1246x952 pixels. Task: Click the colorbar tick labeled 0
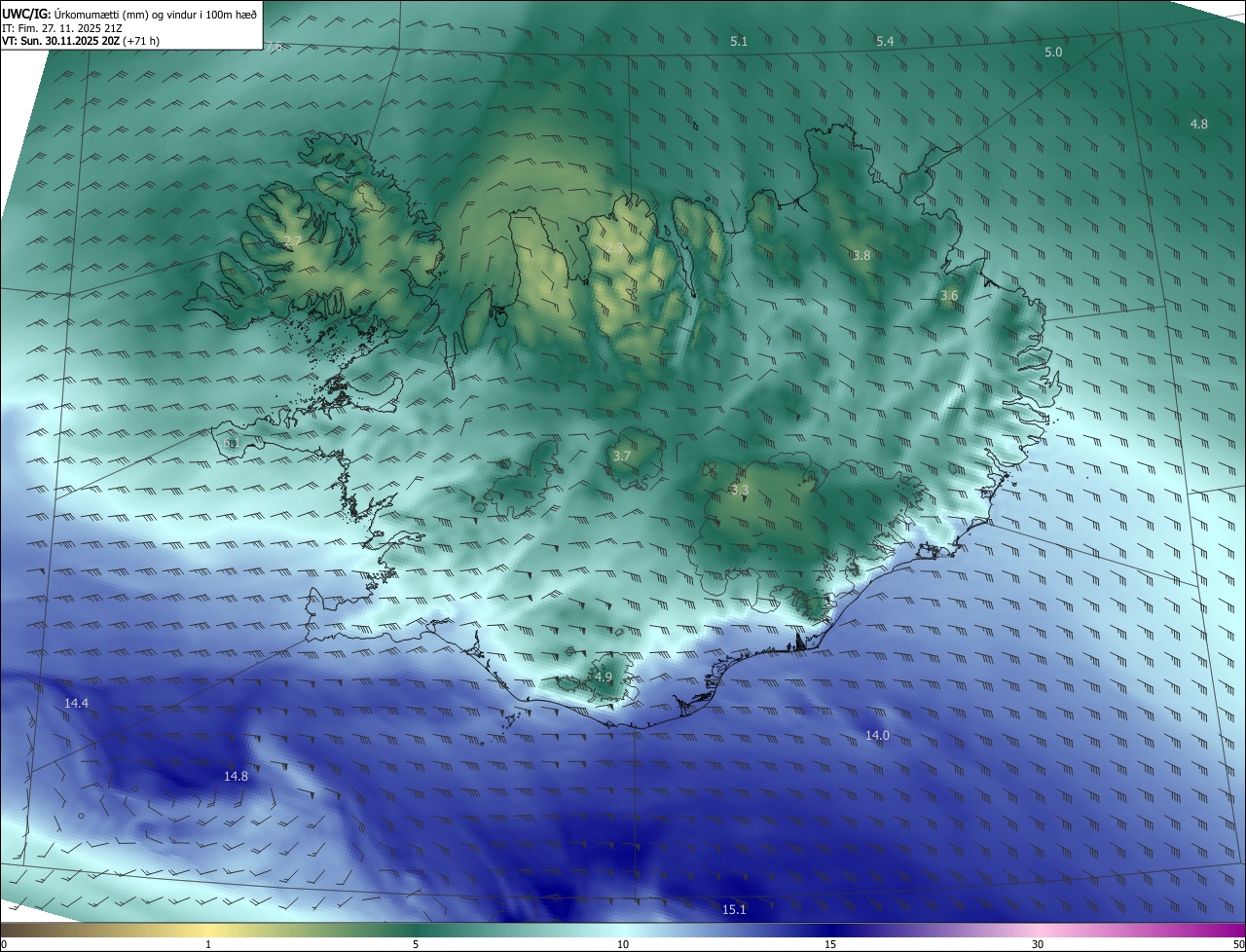[3, 944]
